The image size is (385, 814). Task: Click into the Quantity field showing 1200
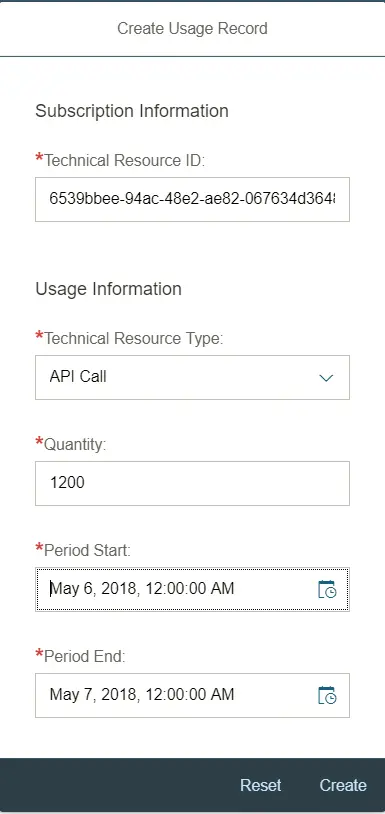[192, 483]
